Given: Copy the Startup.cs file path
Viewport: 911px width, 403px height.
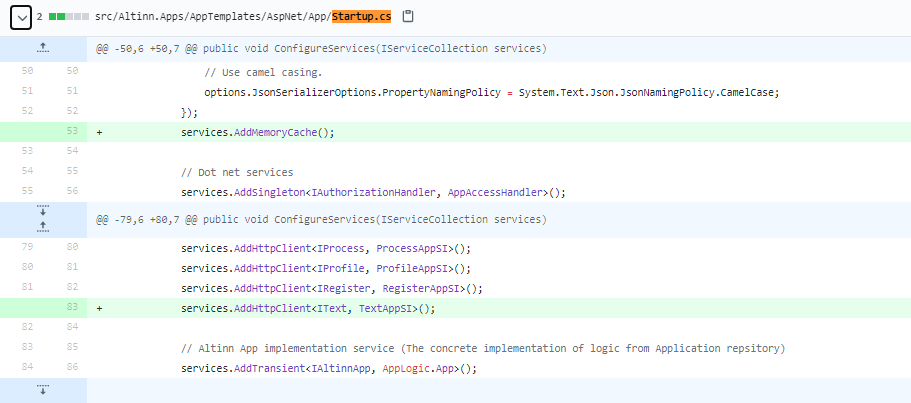Looking at the screenshot, I should (407, 17).
